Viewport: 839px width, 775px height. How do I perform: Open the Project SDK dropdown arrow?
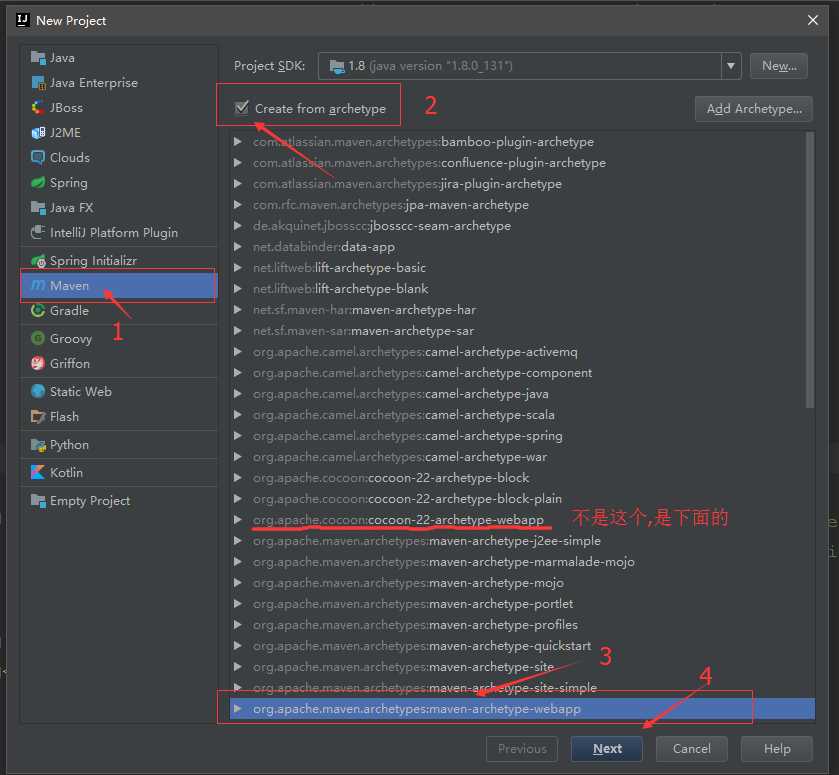tap(730, 66)
